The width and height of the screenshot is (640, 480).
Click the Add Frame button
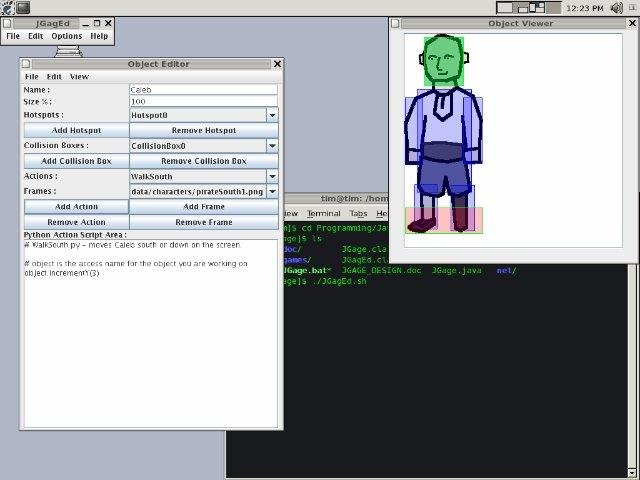click(x=204, y=207)
